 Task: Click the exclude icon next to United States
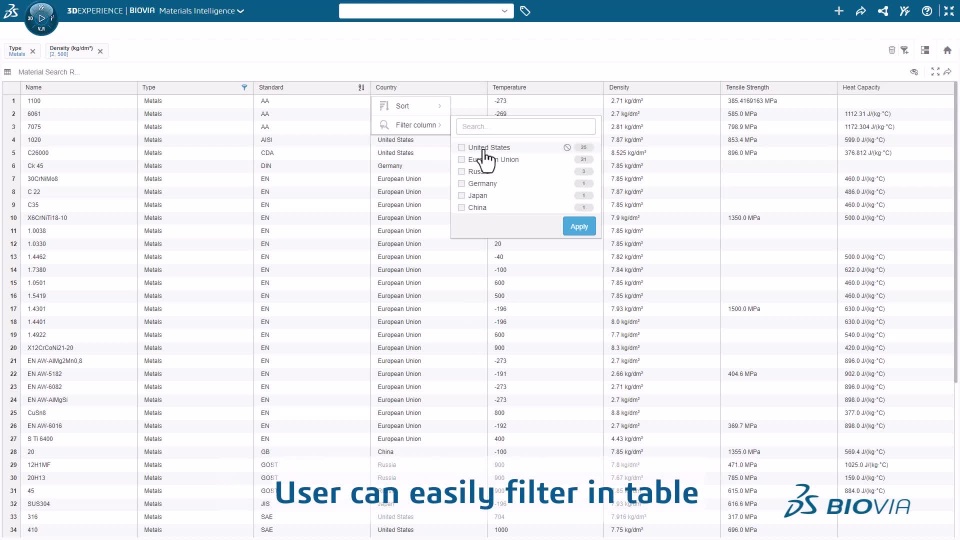tap(567, 148)
